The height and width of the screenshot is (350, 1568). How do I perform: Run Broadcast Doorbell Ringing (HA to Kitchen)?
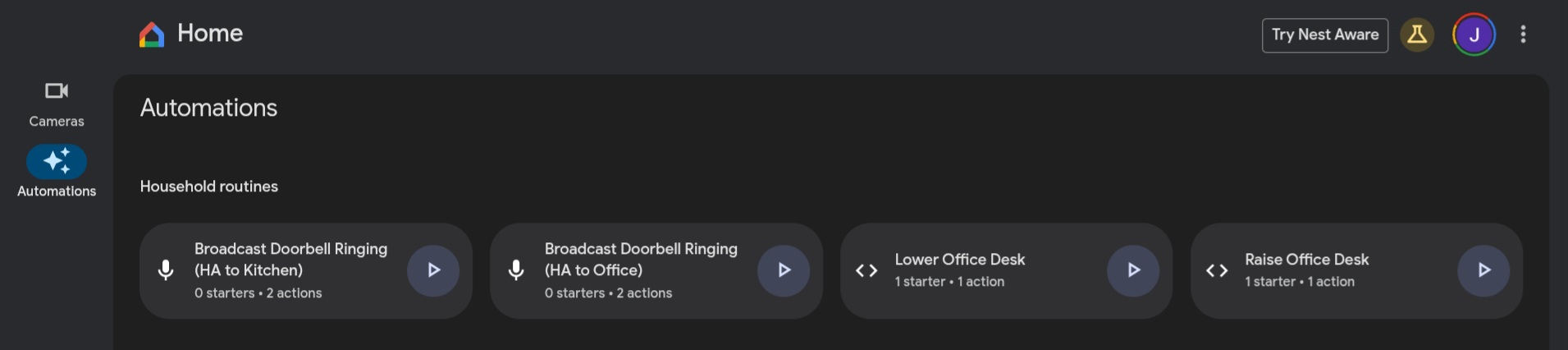tap(433, 270)
